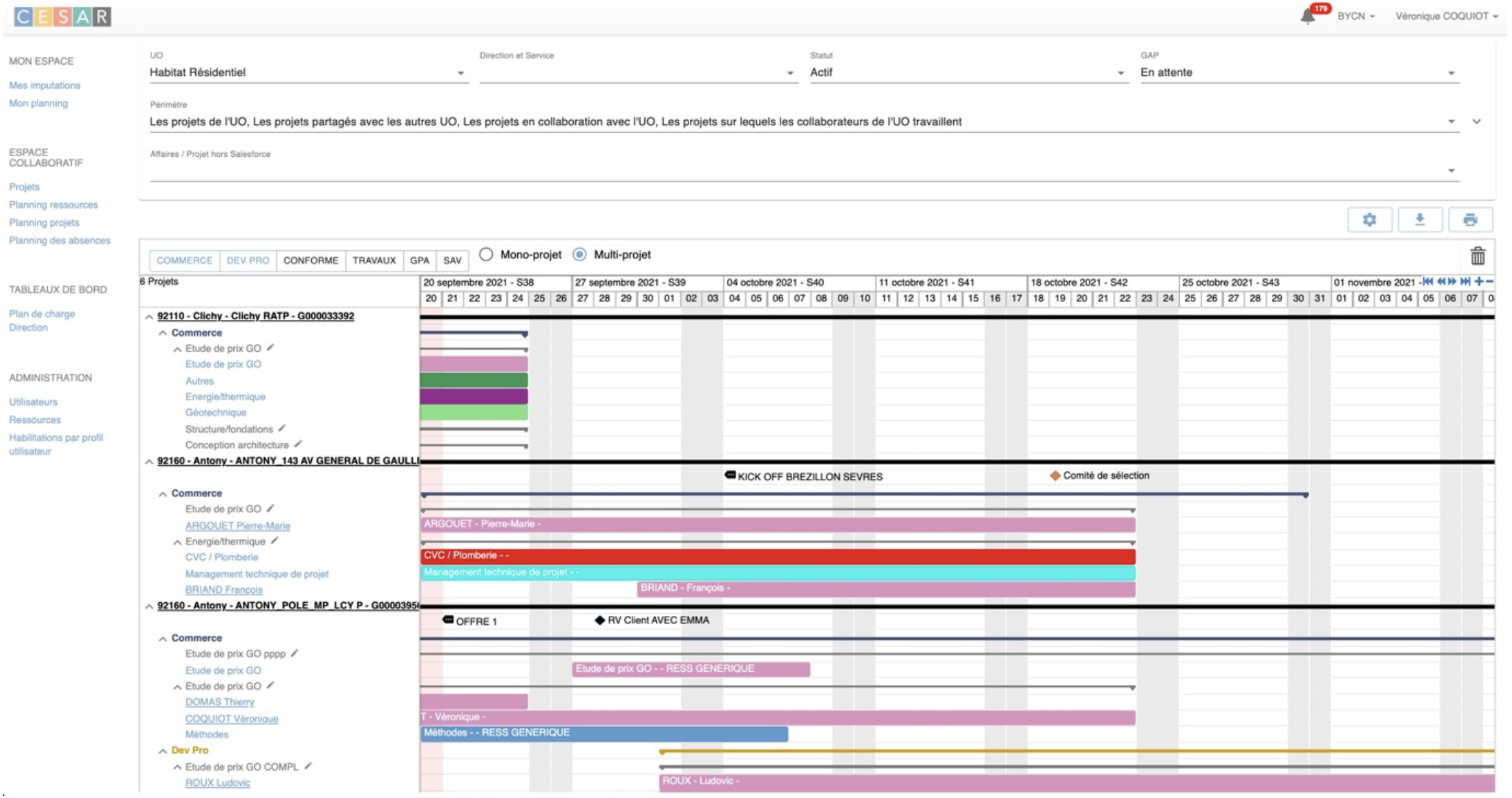The image size is (1512, 798).
Task: Jump to timeline end
Action: pyautogui.click(x=1465, y=281)
